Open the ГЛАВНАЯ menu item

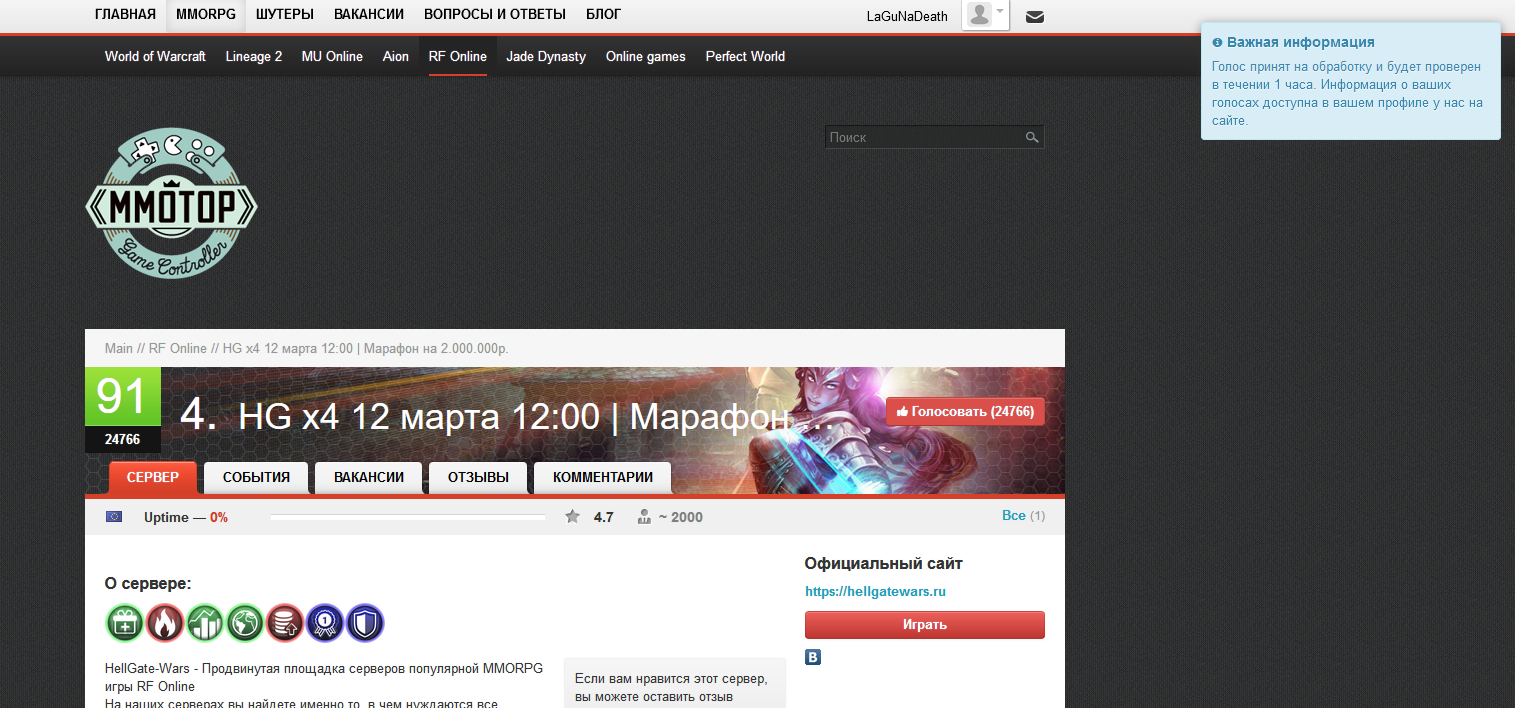tap(125, 14)
